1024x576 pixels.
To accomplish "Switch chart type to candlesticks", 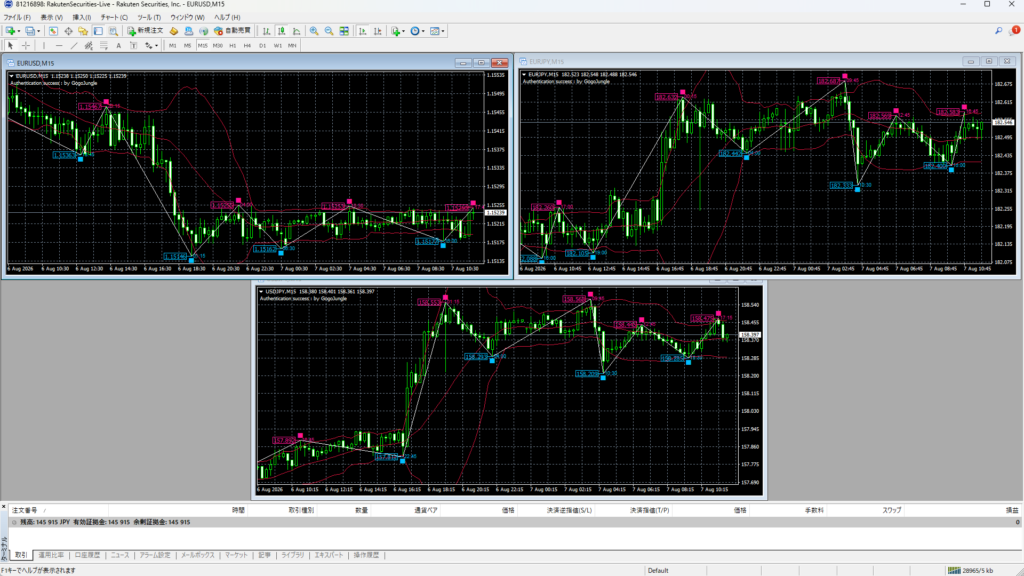I will pos(281,31).
